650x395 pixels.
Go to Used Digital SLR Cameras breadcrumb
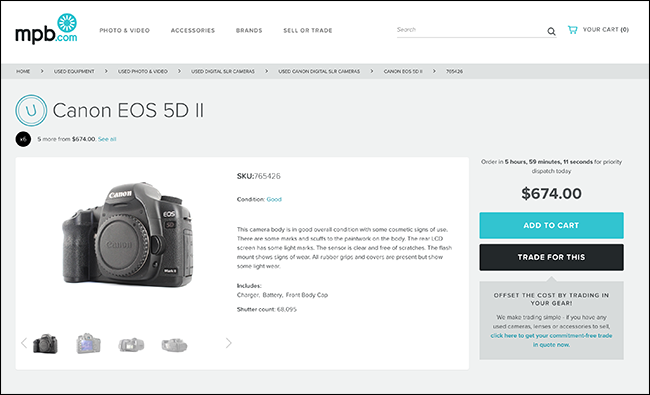[x=223, y=71]
